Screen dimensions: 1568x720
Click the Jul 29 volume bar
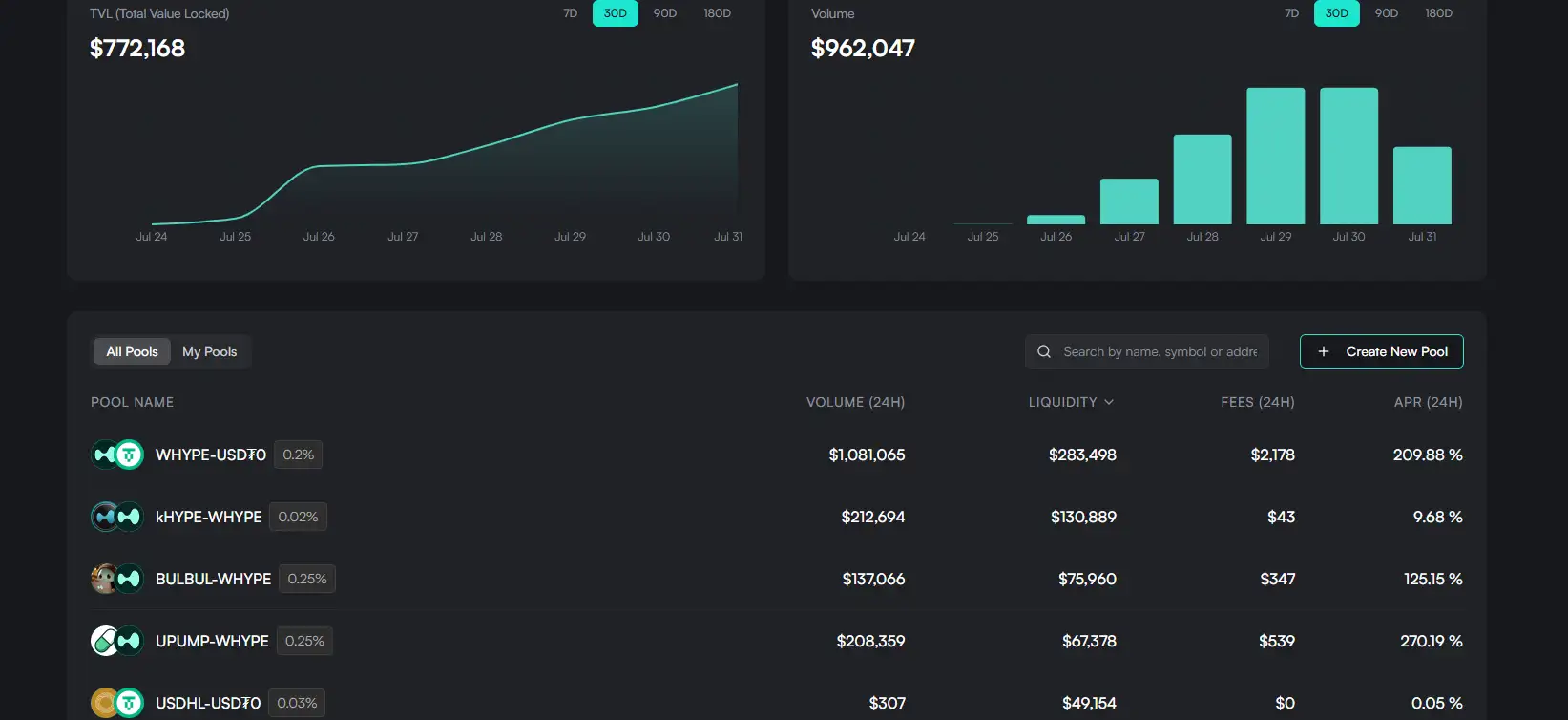pos(1275,156)
